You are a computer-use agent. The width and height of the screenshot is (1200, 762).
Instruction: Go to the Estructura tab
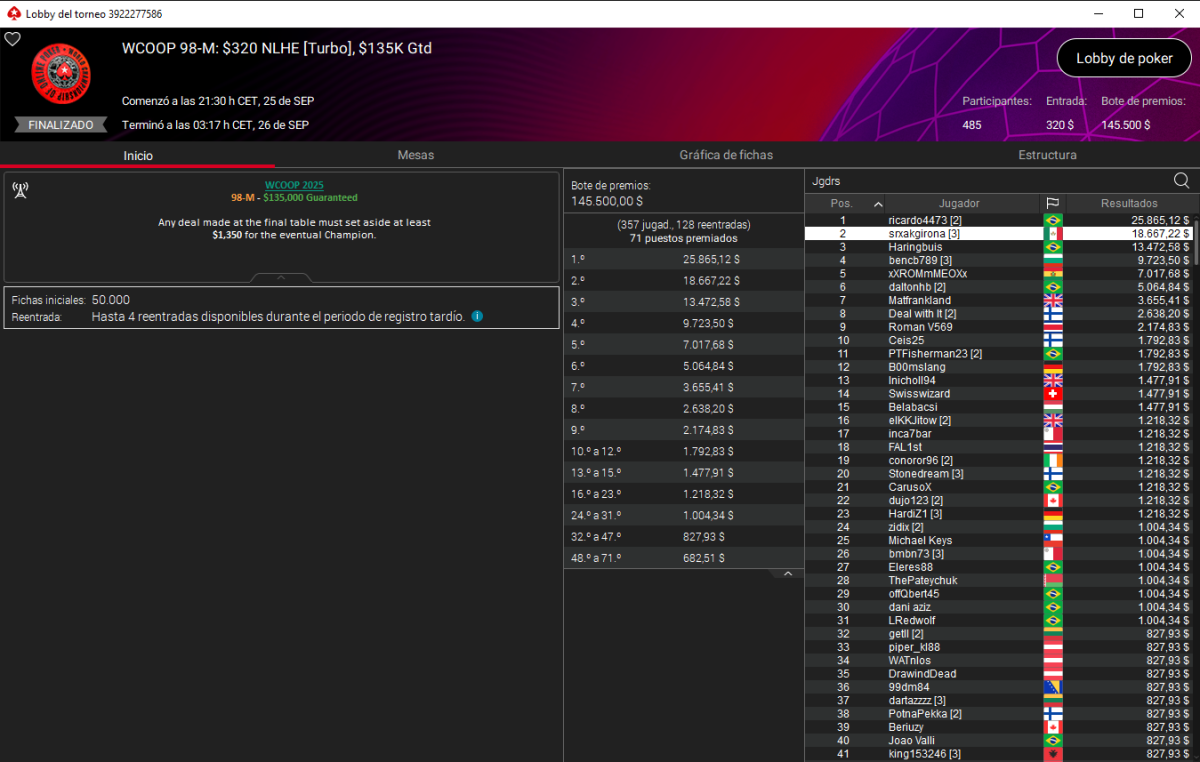click(x=1047, y=155)
